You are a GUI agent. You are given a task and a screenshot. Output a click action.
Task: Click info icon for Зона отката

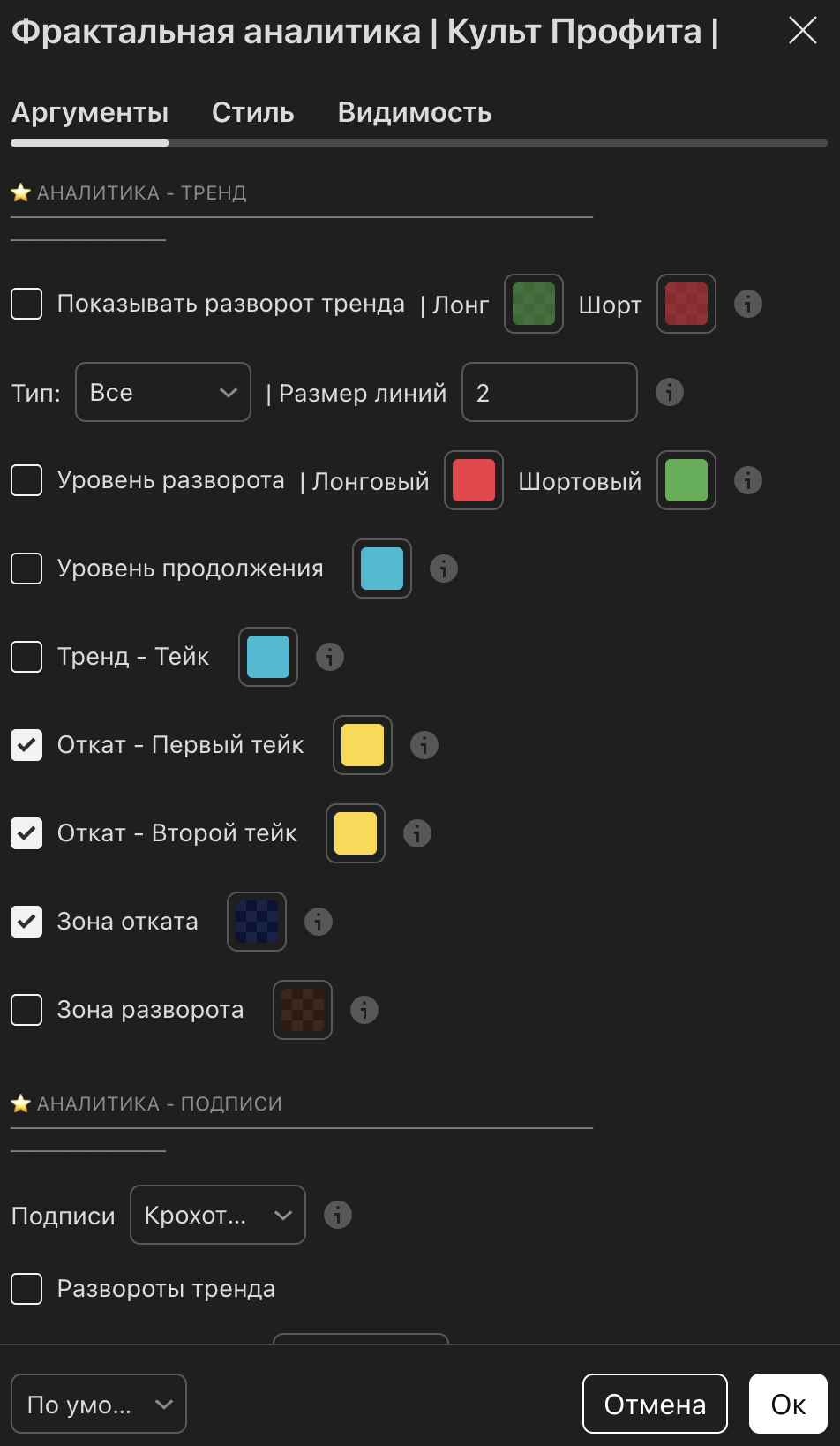319,922
